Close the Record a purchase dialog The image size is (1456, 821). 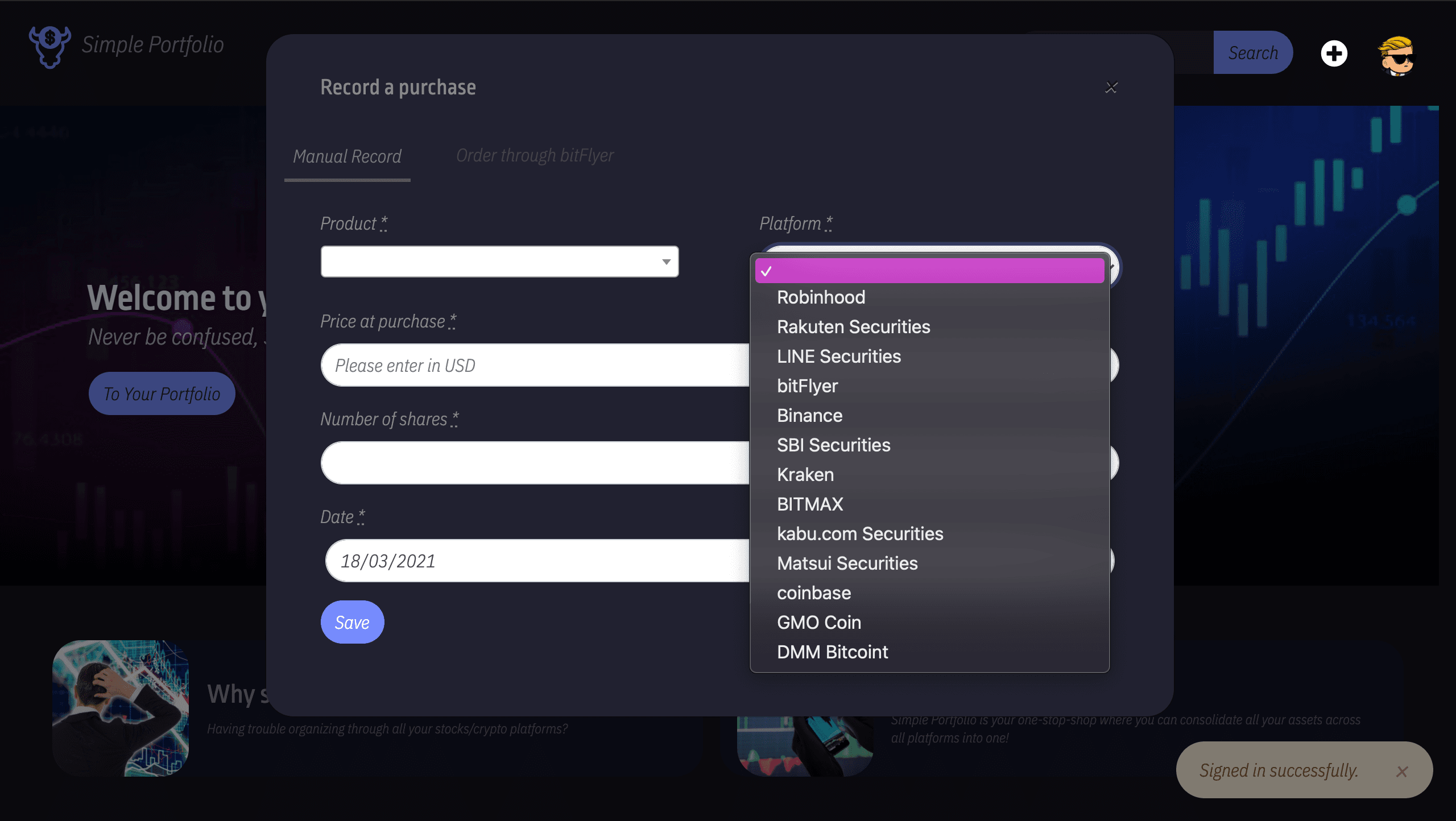tap(1111, 88)
